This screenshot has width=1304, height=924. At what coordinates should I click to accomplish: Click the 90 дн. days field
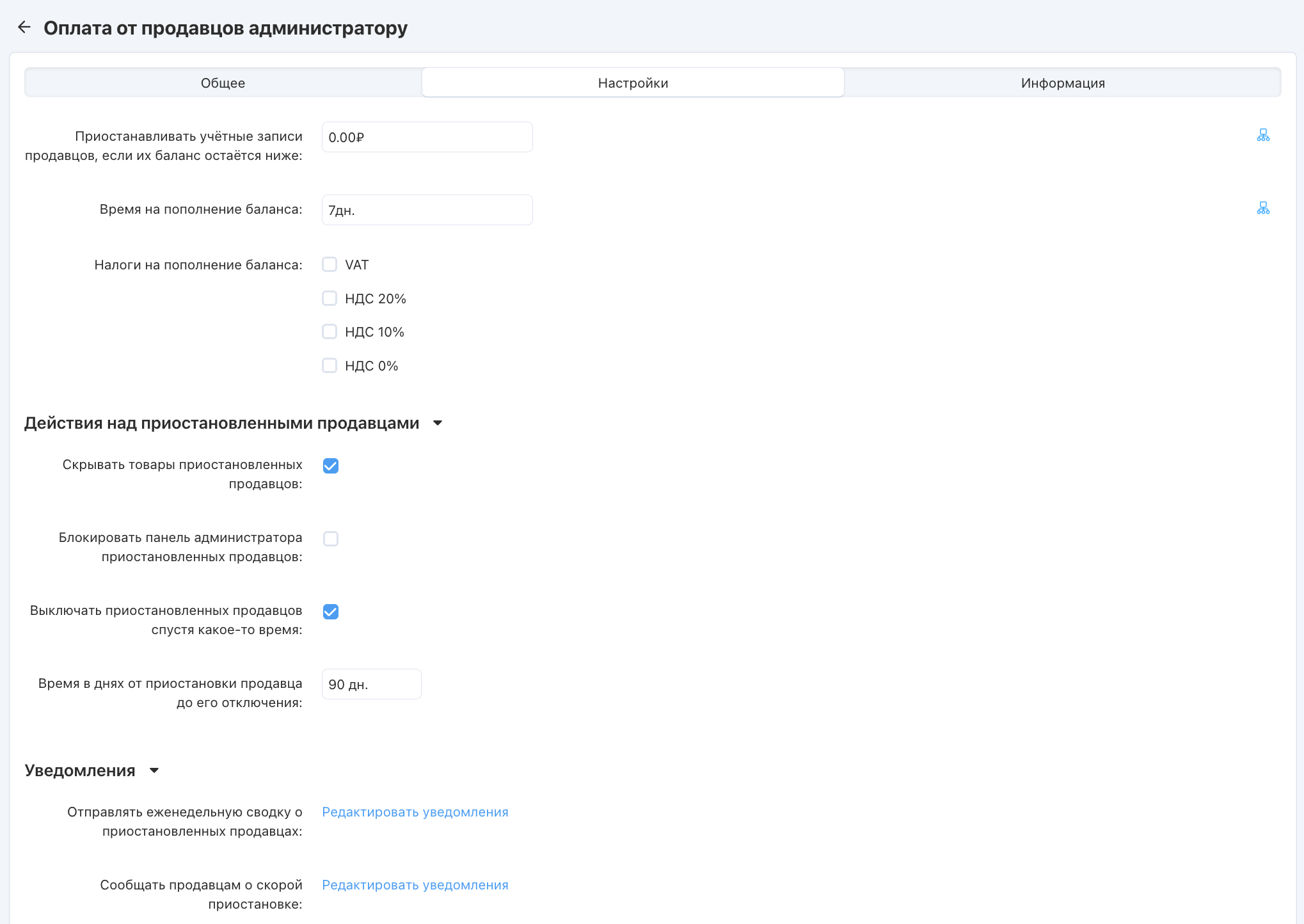tap(371, 685)
